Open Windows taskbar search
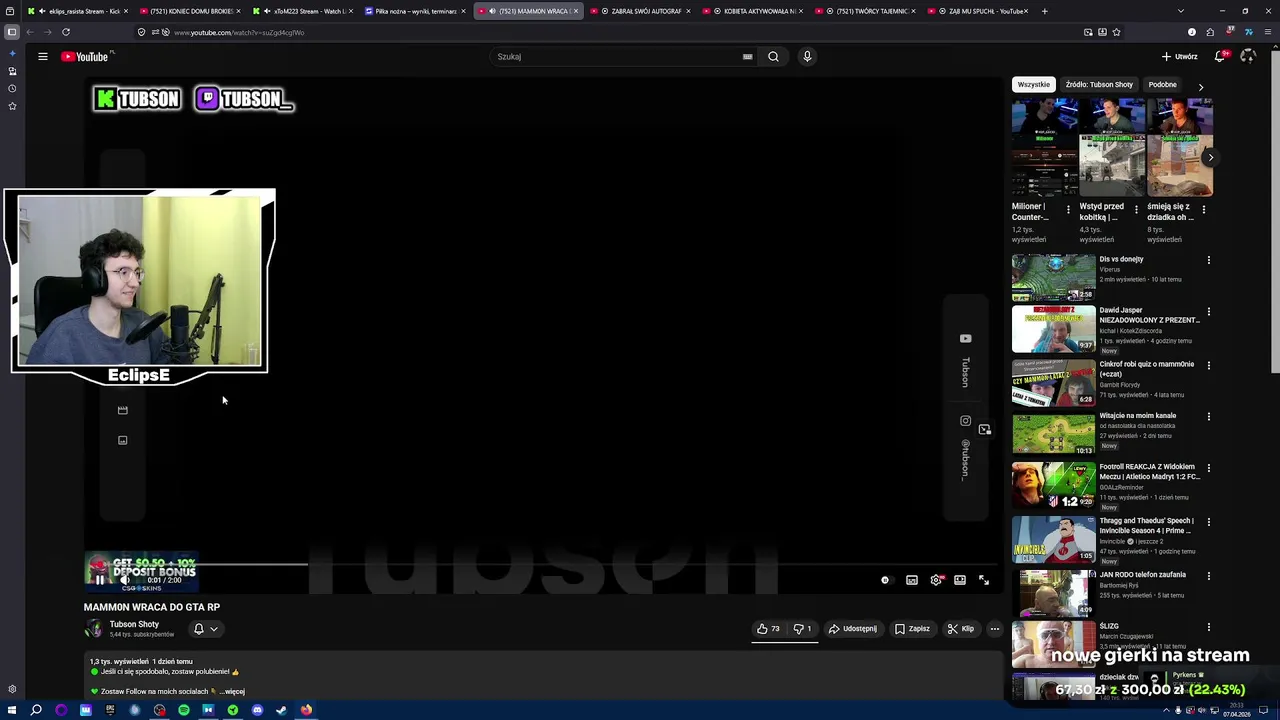 pyautogui.click(x=36, y=710)
